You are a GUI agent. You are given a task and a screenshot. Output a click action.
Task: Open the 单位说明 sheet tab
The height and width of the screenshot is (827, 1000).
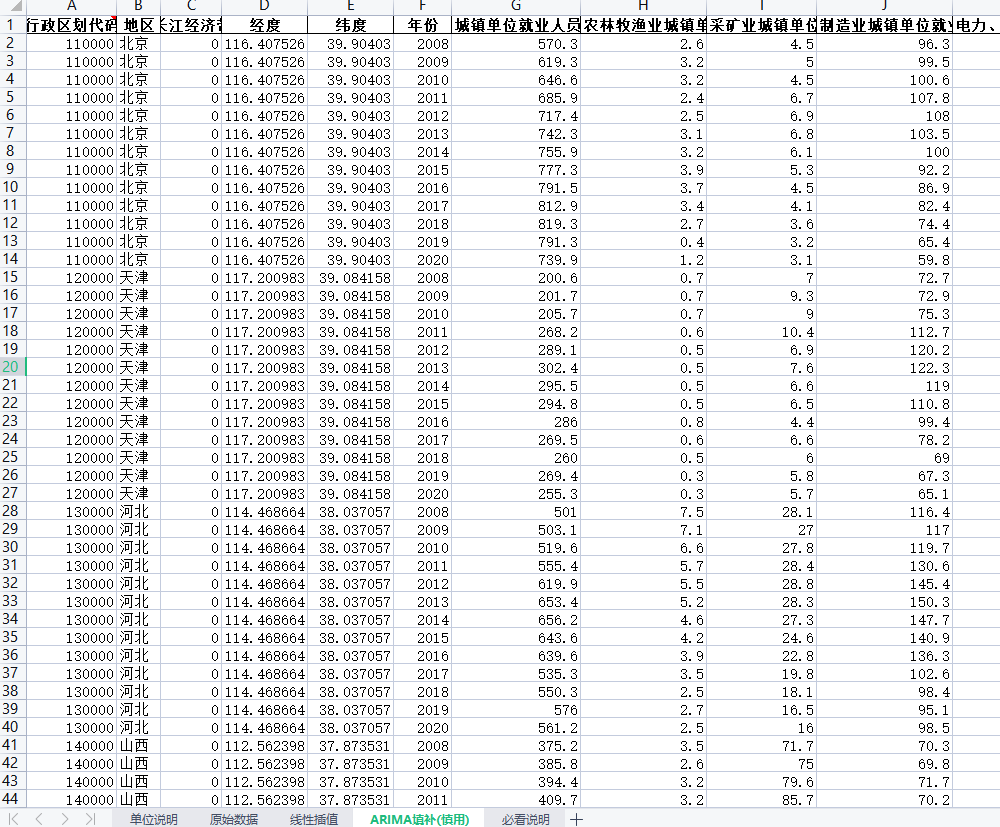(x=153, y=819)
